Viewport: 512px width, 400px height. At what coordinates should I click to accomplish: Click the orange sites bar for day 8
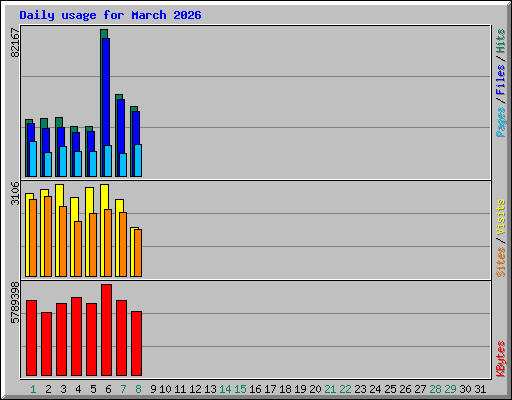[138, 253]
